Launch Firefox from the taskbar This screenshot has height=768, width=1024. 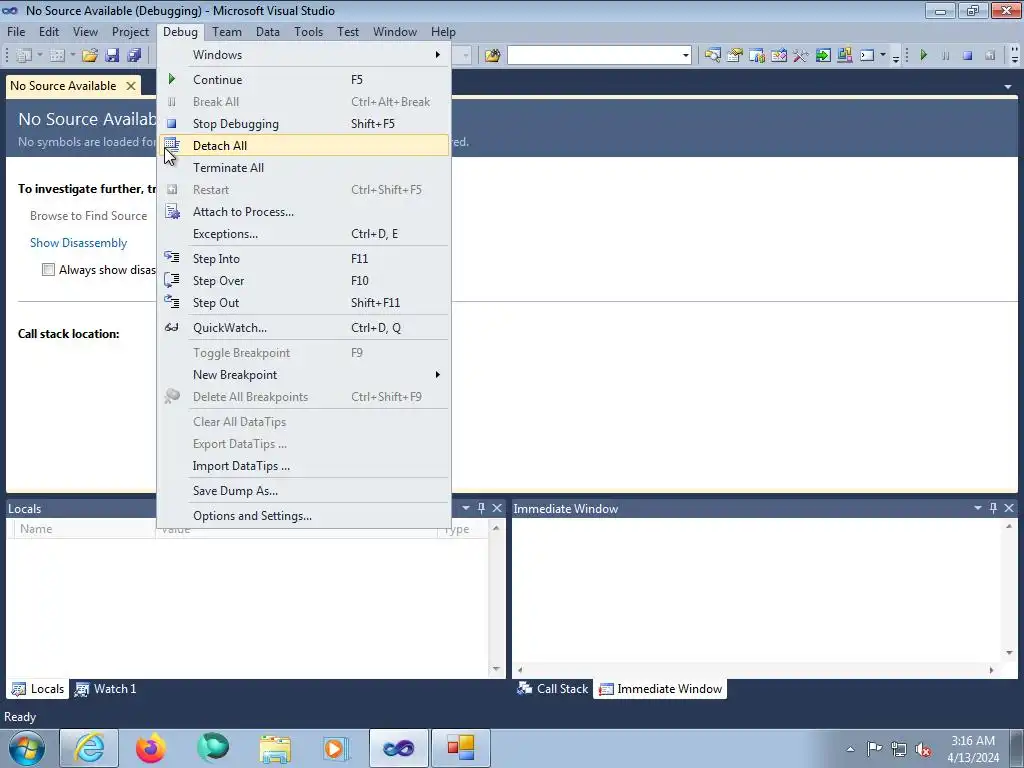pos(151,748)
